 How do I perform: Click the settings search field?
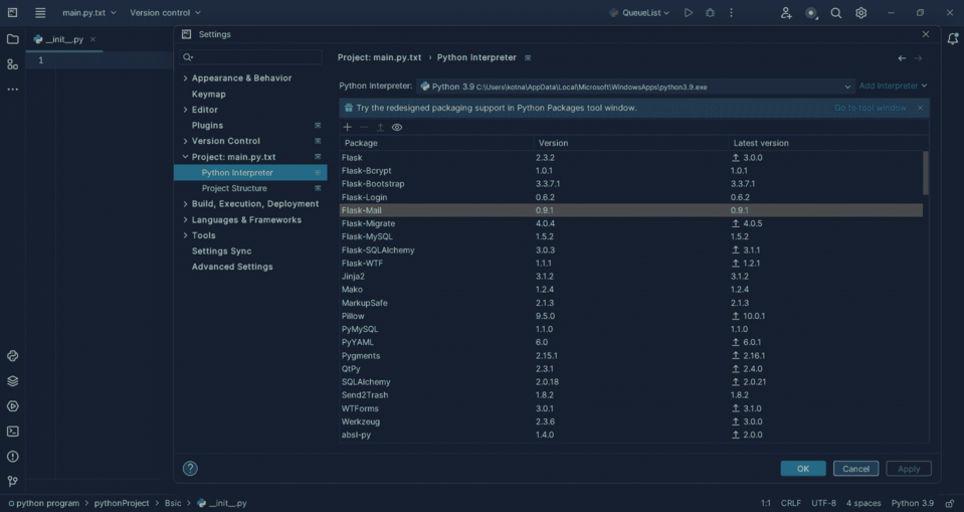pyautogui.click(x=251, y=57)
